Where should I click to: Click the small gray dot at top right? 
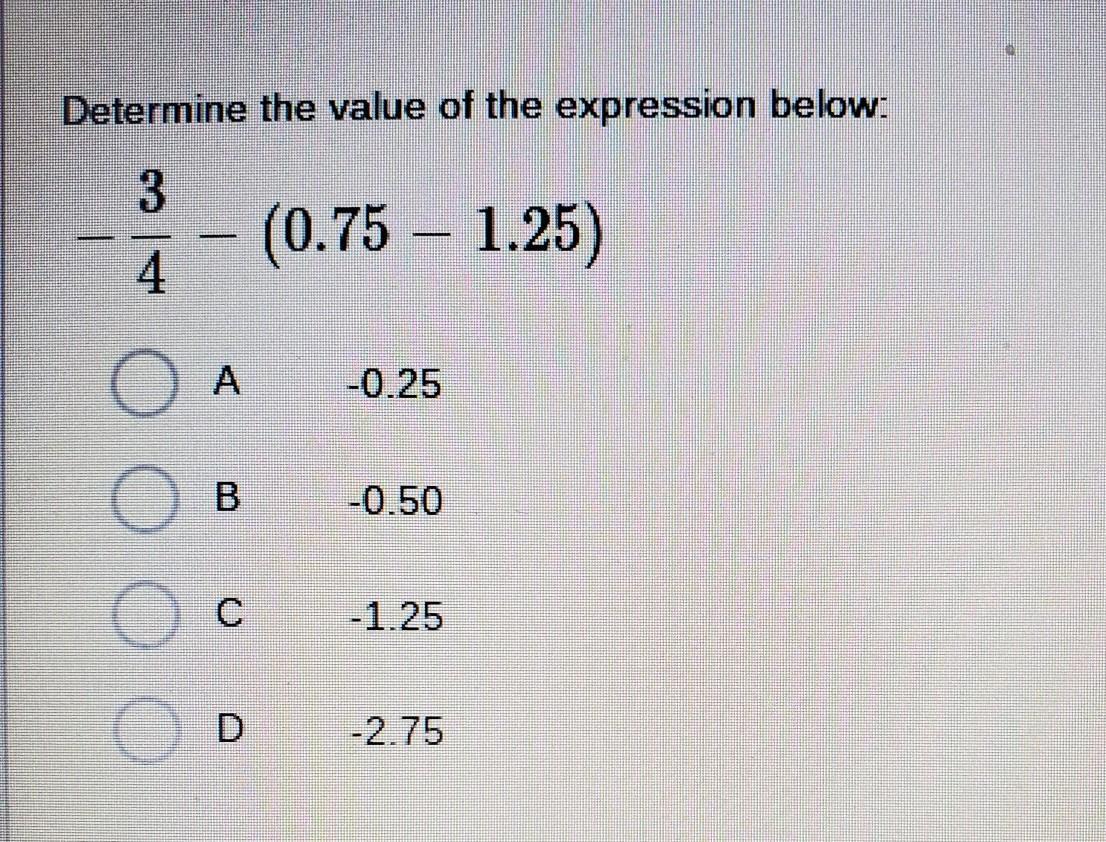[1010, 51]
